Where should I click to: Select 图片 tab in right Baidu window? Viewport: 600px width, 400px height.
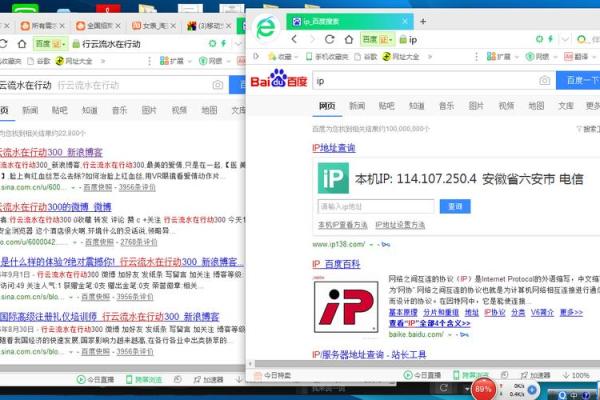point(476,106)
